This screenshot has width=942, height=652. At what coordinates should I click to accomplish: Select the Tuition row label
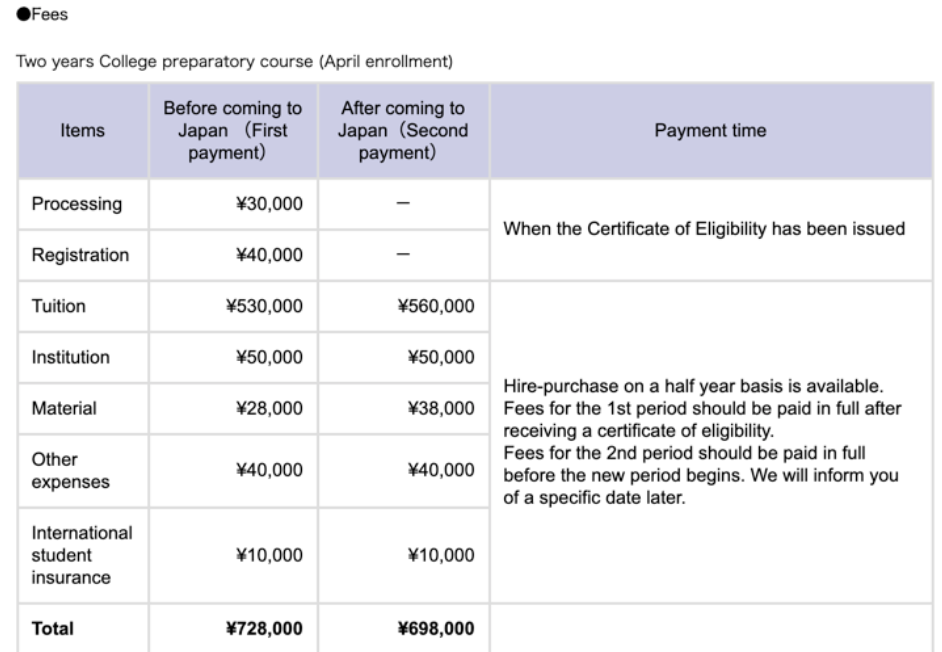(59, 306)
